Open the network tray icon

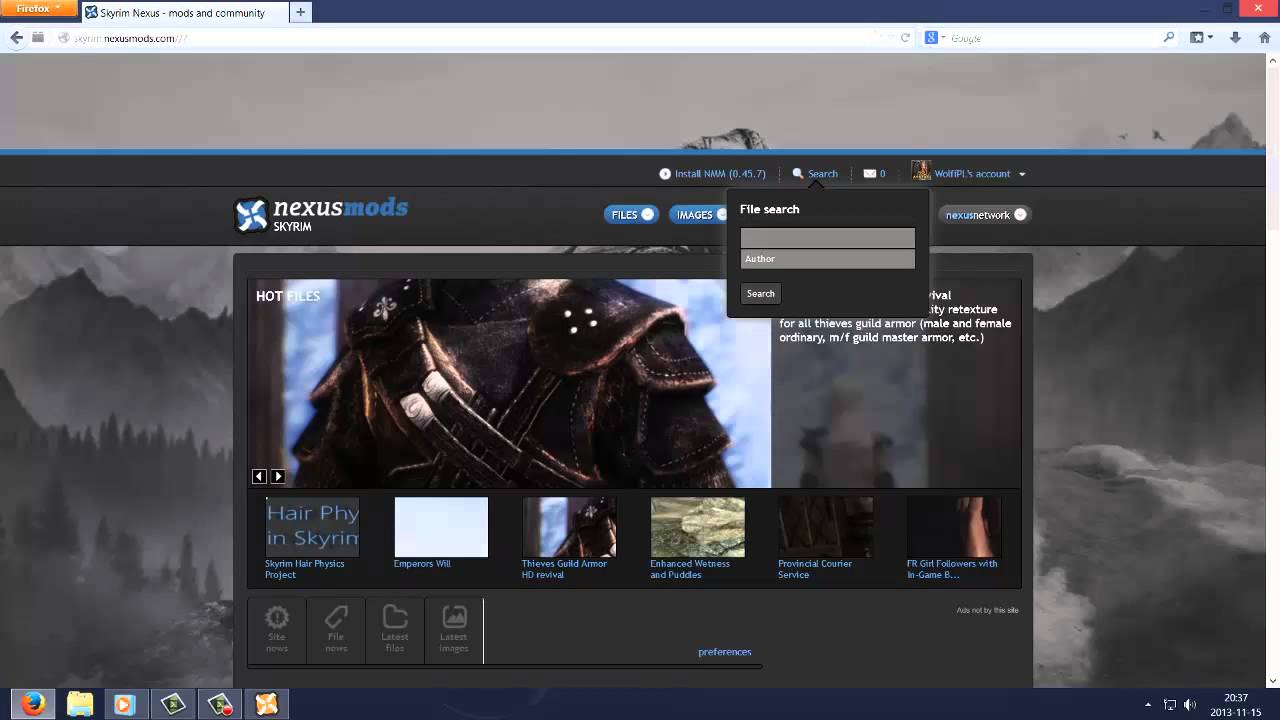point(1170,705)
